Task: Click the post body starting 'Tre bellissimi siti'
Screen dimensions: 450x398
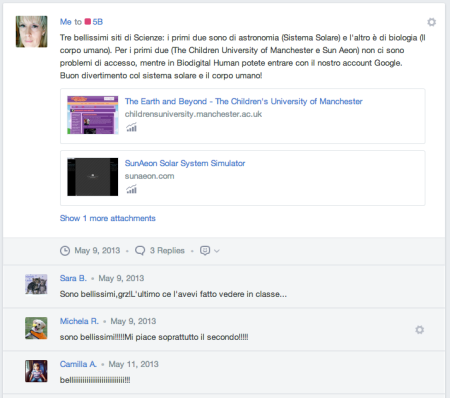Action: [x=243, y=57]
